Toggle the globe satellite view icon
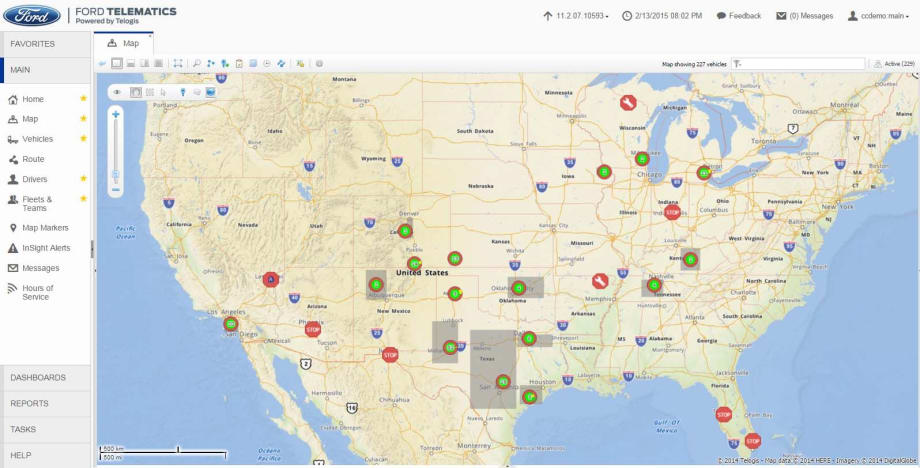The image size is (920, 468). [x=211, y=92]
